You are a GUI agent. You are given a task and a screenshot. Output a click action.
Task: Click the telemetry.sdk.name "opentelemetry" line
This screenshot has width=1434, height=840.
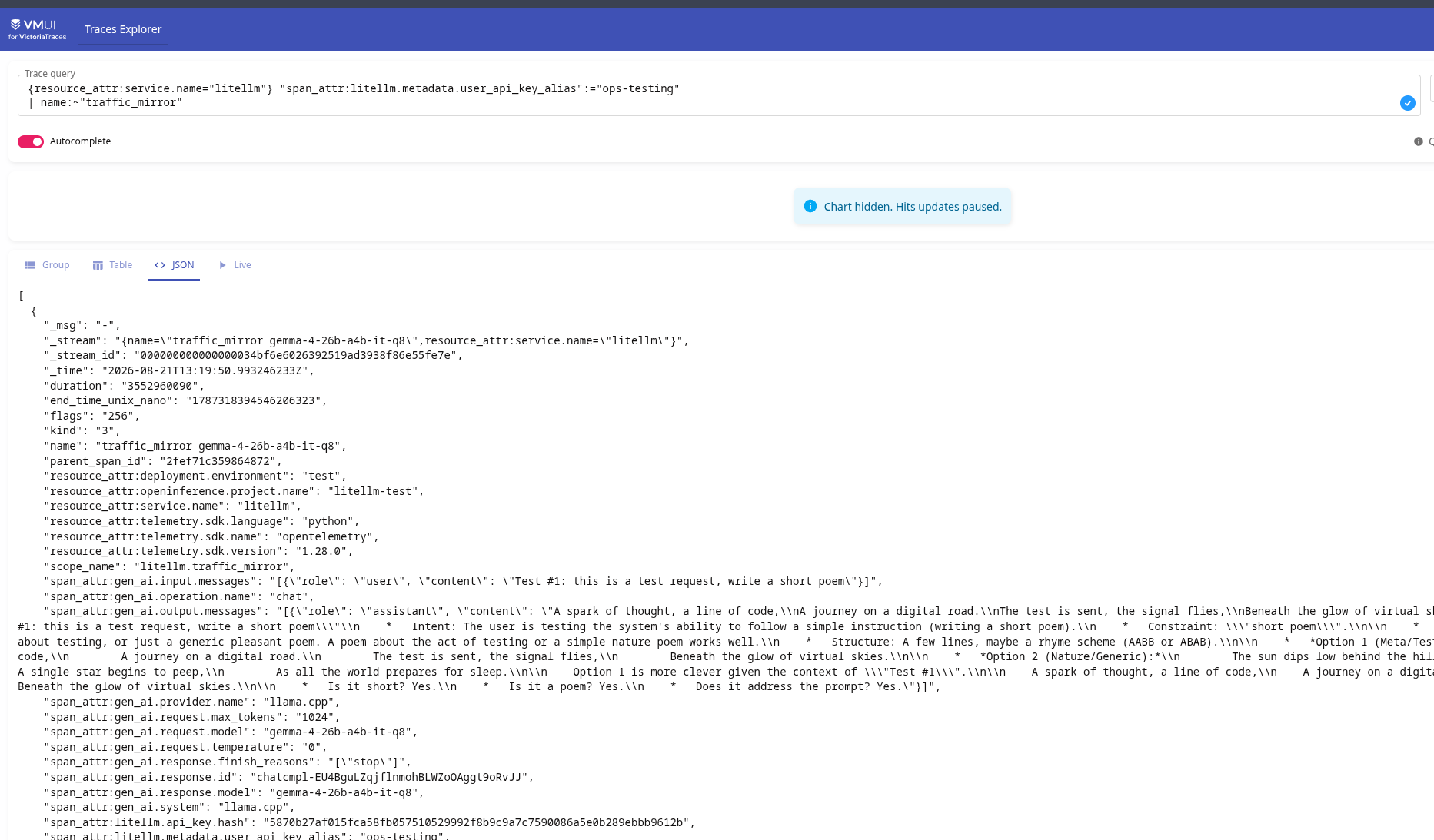pyautogui.click(x=211, y=536)
